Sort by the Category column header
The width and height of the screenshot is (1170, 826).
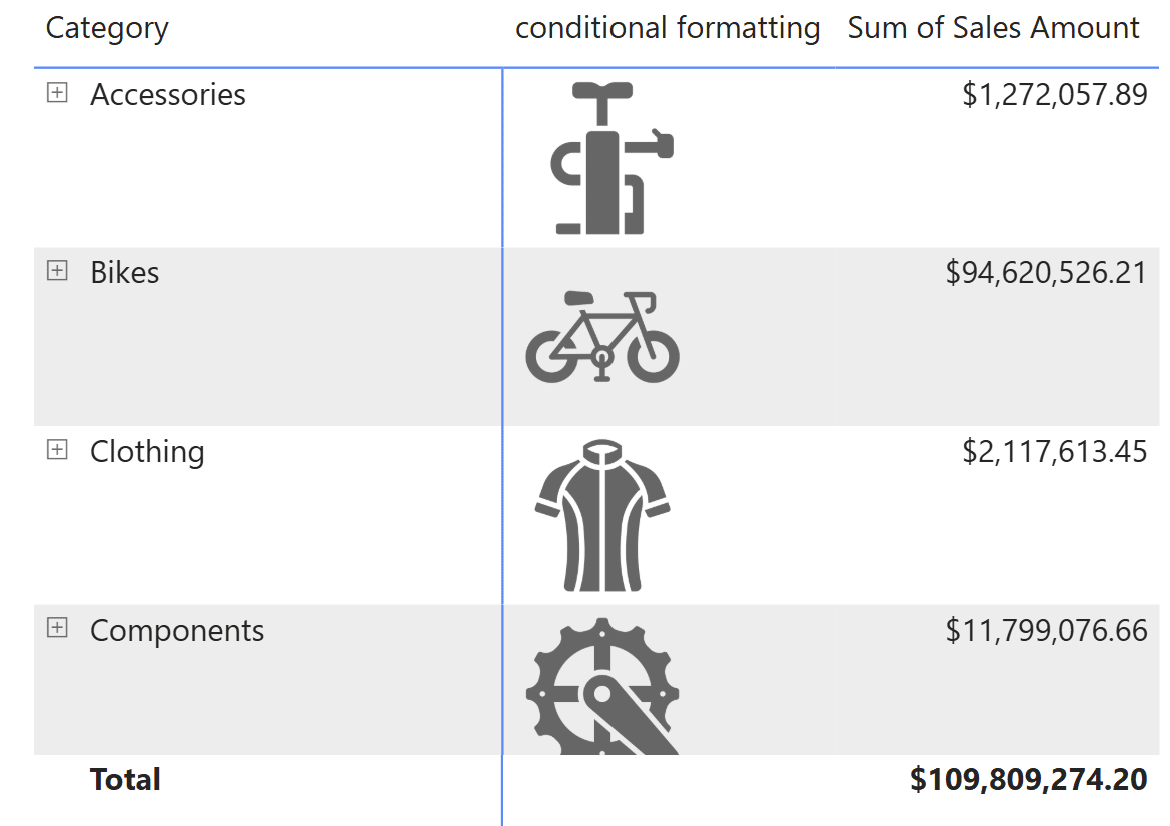tap(107, 29)
